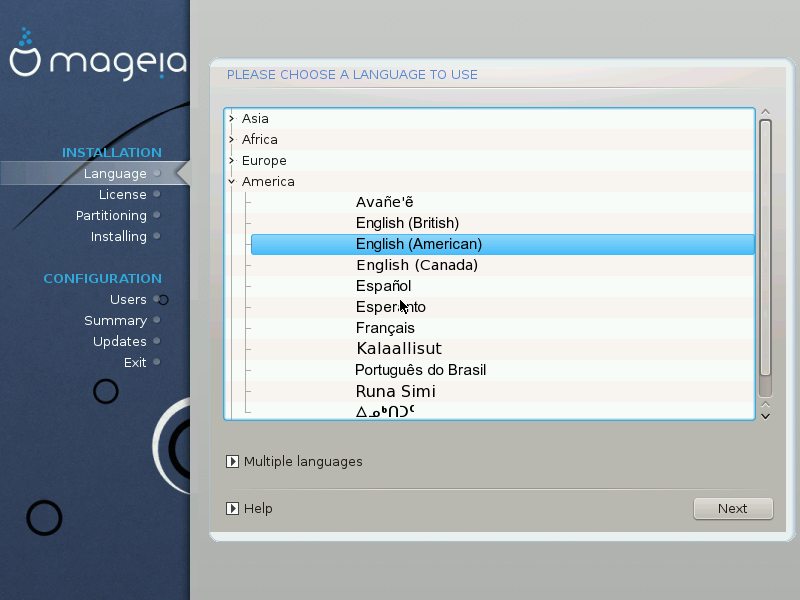Select English (British) language
The image size is (800, 600).
[407, 223]
